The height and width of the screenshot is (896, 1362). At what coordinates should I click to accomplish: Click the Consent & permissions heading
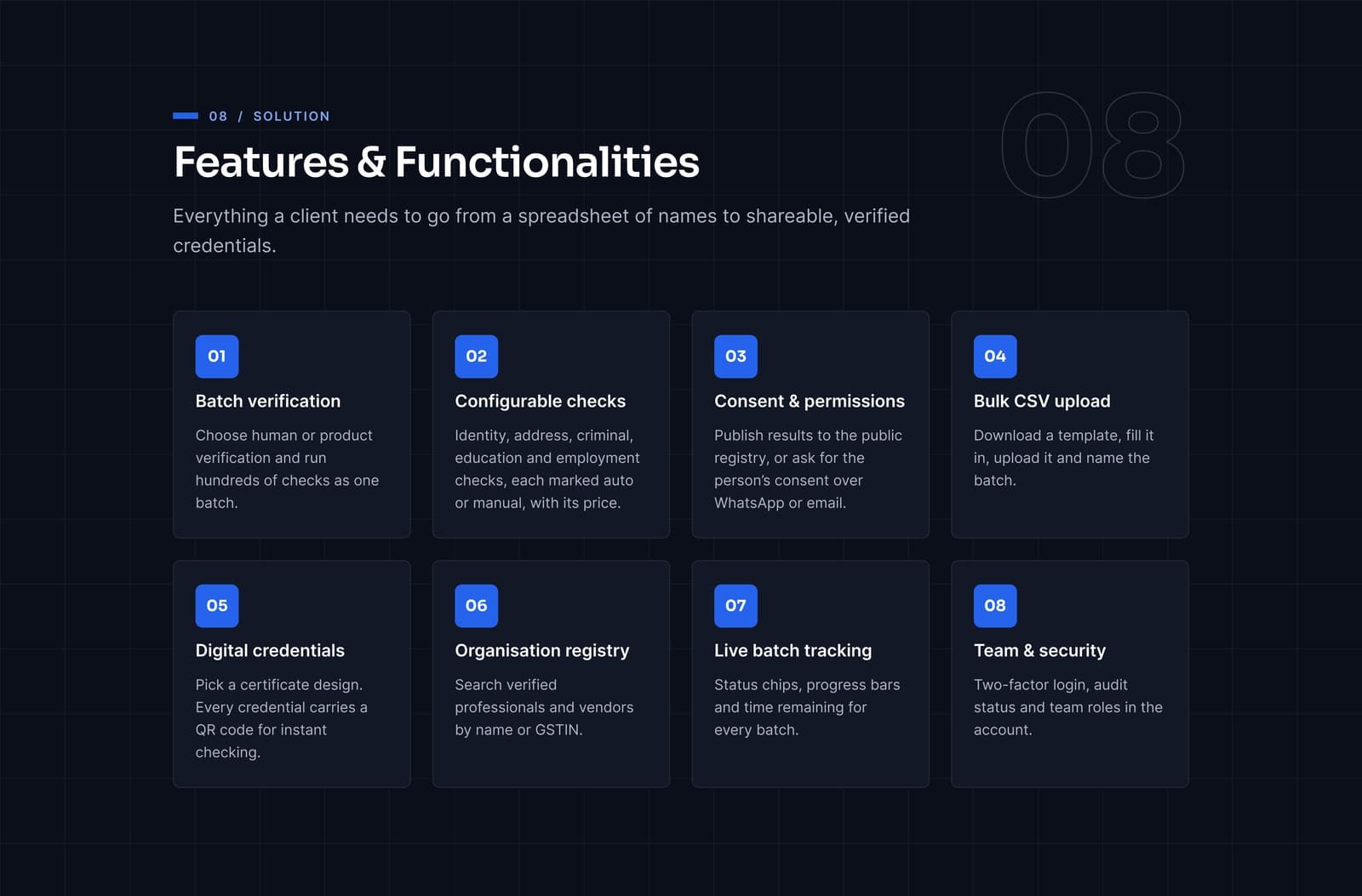(810, 401)
